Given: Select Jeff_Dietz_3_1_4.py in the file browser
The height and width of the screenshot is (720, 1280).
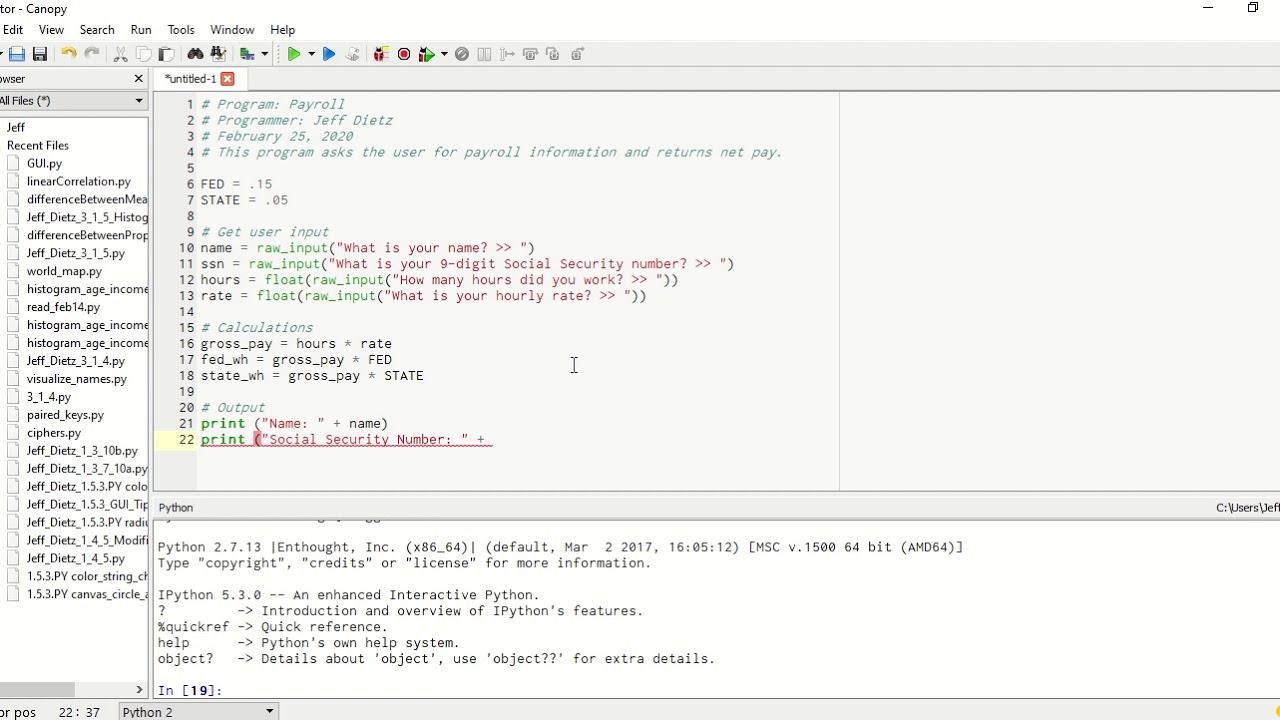Looking at the screenshot, I should point(76,361).
